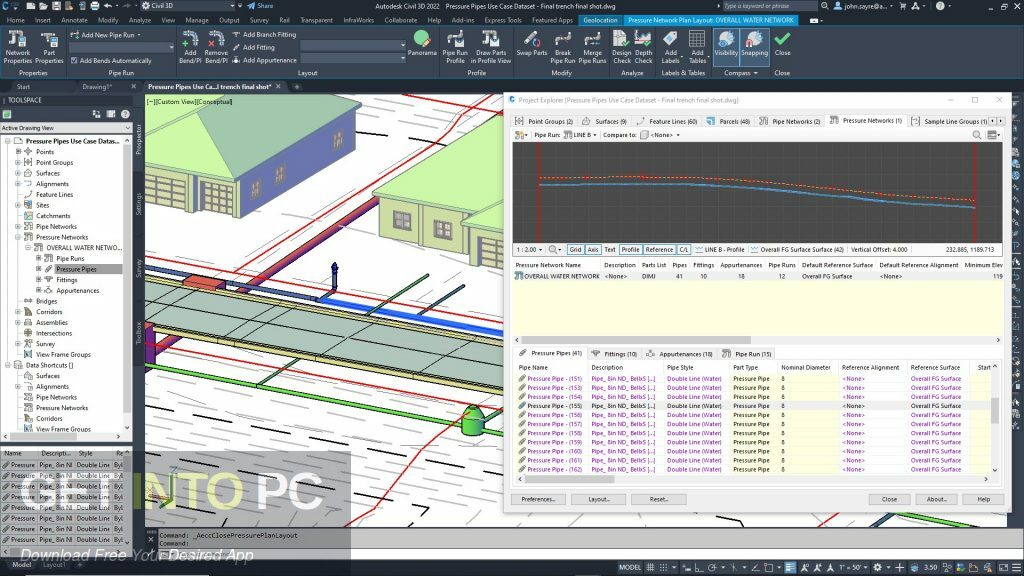Click the new drawing tab plus icon
Screen dimensions: 1024x576
coord(296,86)
